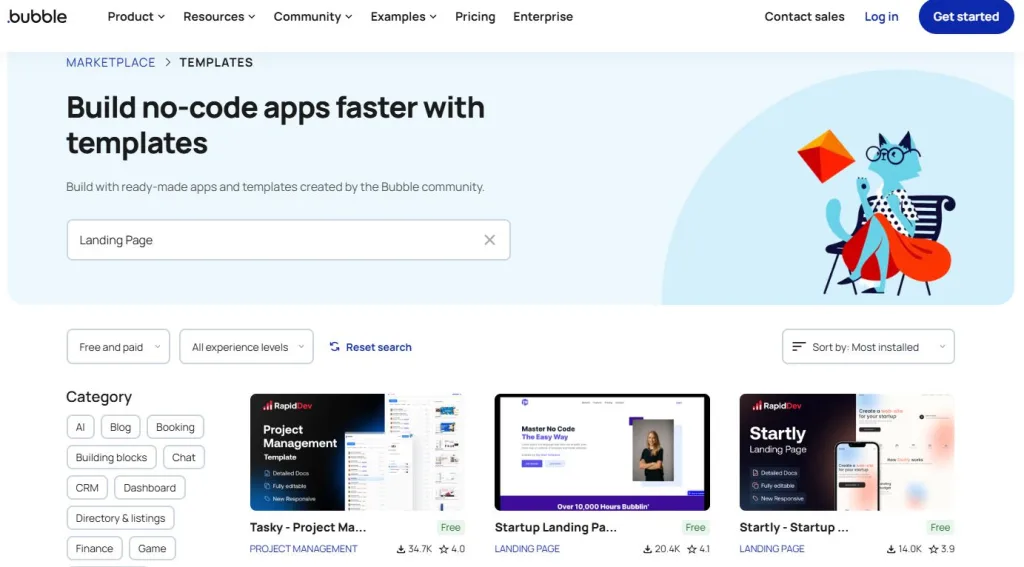Select the Chat category chip

(184, 457)
